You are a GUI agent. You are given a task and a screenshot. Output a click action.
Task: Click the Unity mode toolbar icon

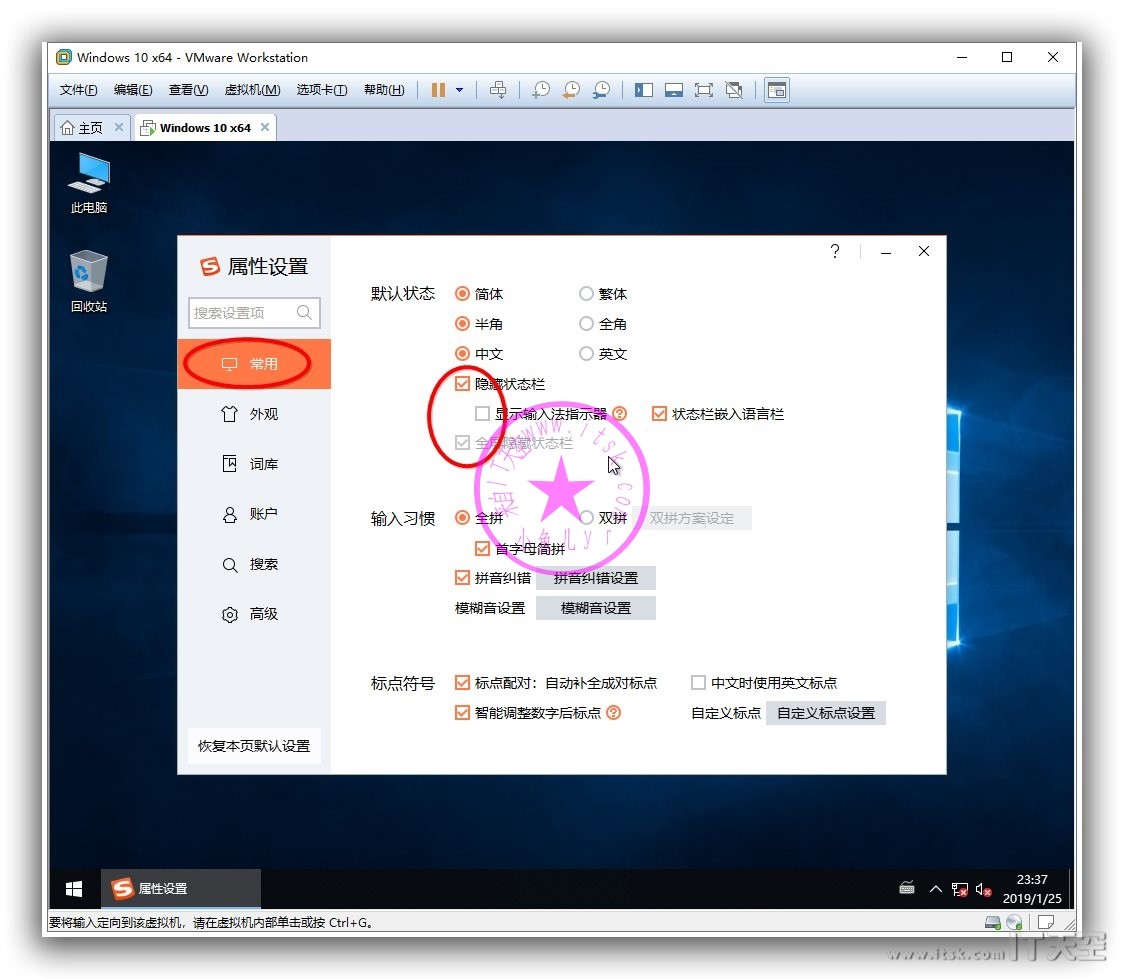coord(734,90)
